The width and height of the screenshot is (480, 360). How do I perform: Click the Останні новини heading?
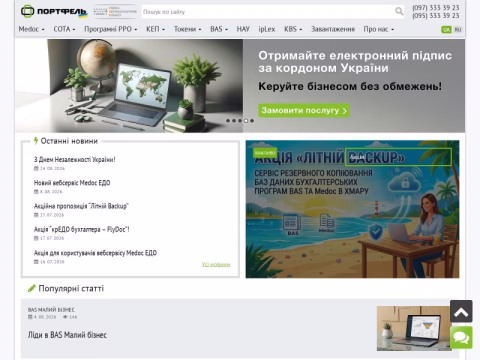tap(69, 141)
